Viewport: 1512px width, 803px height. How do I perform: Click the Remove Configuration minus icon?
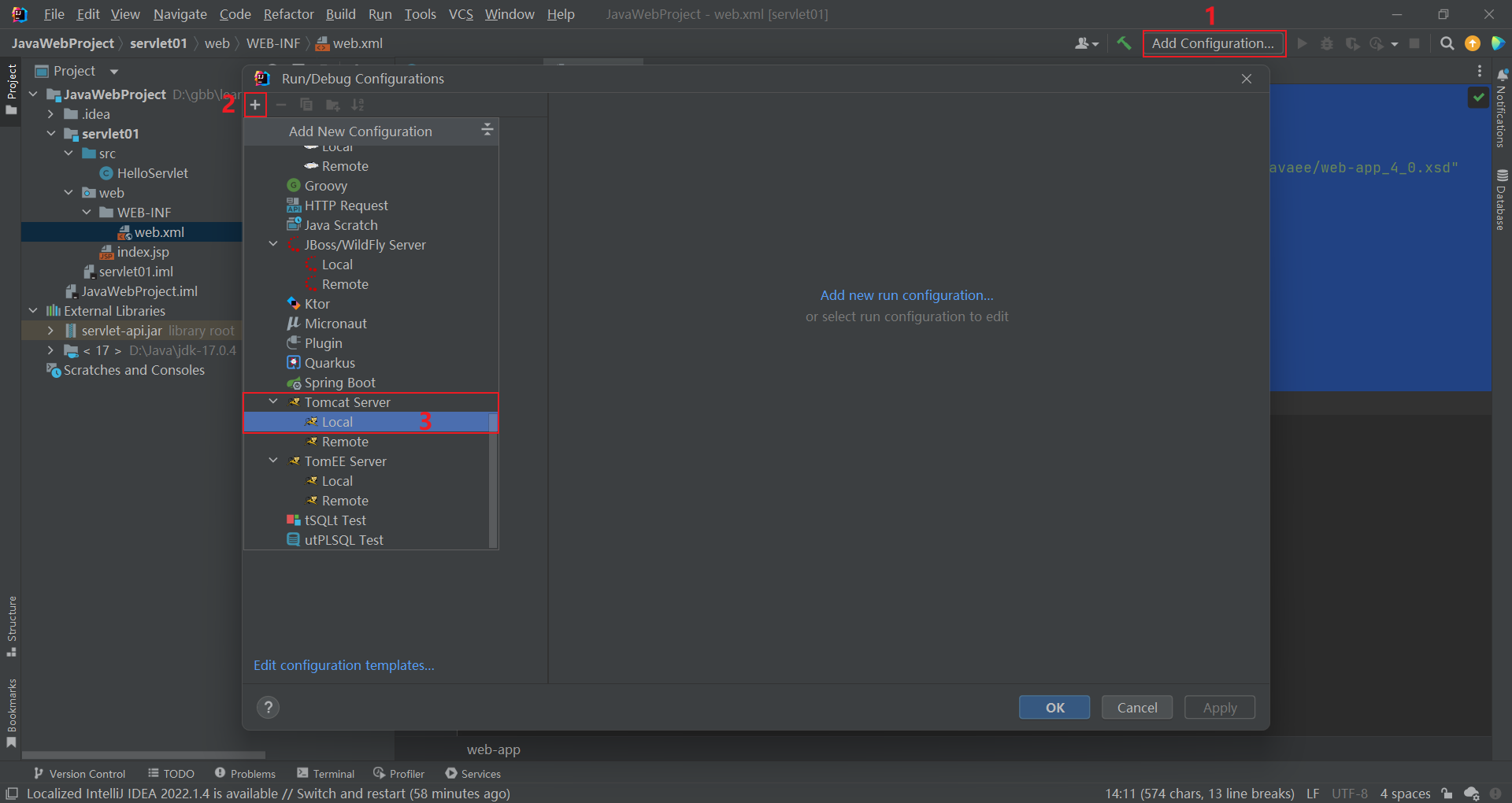click(x=280, y=105)
